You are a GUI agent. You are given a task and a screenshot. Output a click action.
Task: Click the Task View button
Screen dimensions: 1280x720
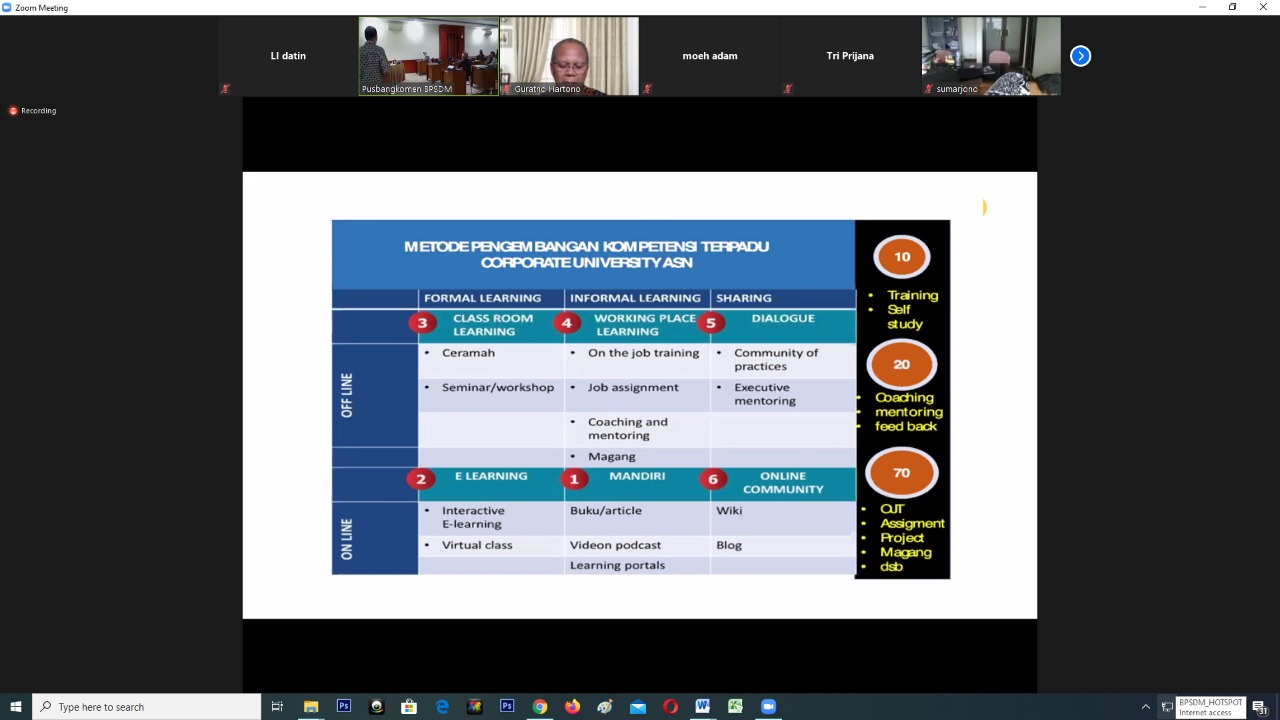(x=277, y=707)
